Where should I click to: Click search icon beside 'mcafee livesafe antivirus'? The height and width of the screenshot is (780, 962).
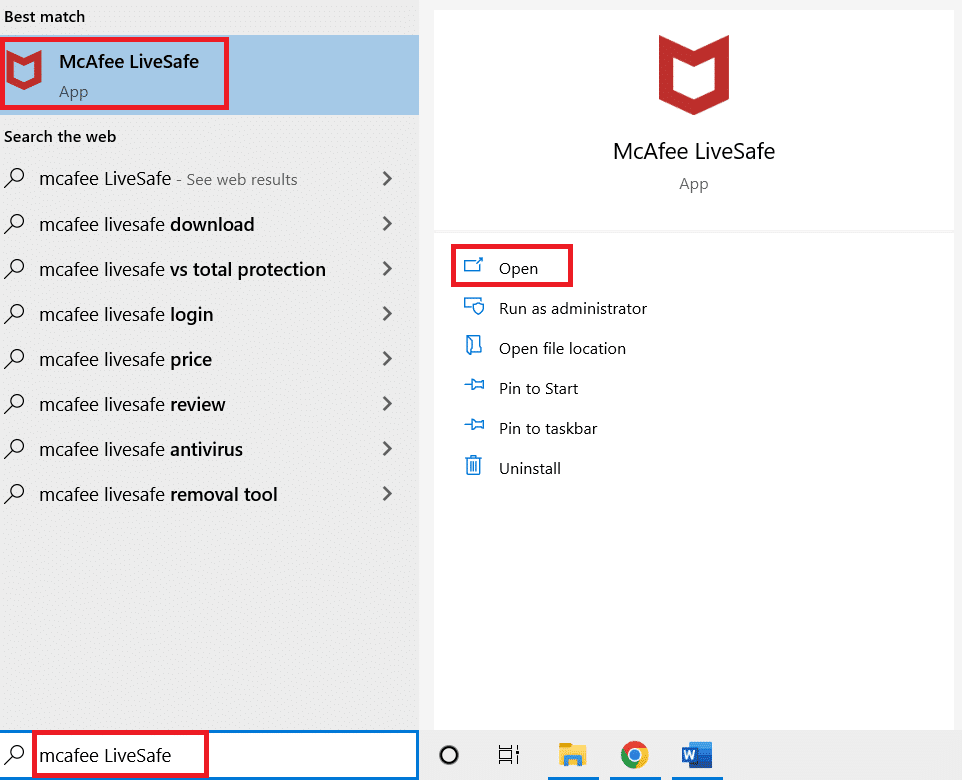coord(14,449)
